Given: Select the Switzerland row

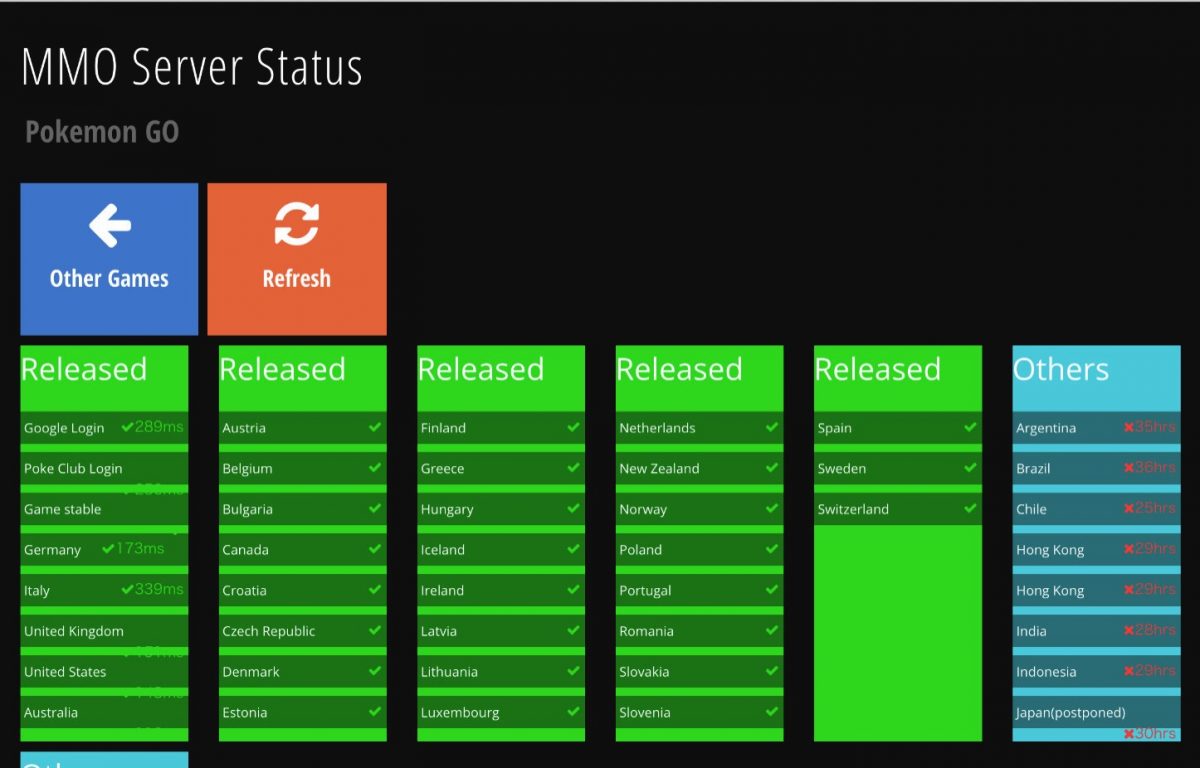Looking at the screenshot, I should click(x=897, y=509).
